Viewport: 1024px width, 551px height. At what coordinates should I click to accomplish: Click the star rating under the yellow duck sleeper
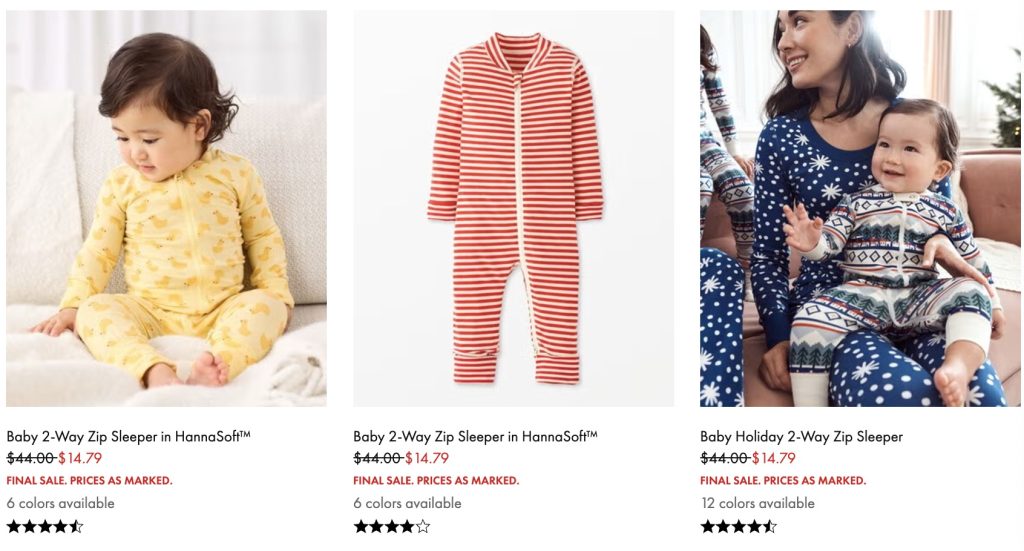click(x=45, y=526)
